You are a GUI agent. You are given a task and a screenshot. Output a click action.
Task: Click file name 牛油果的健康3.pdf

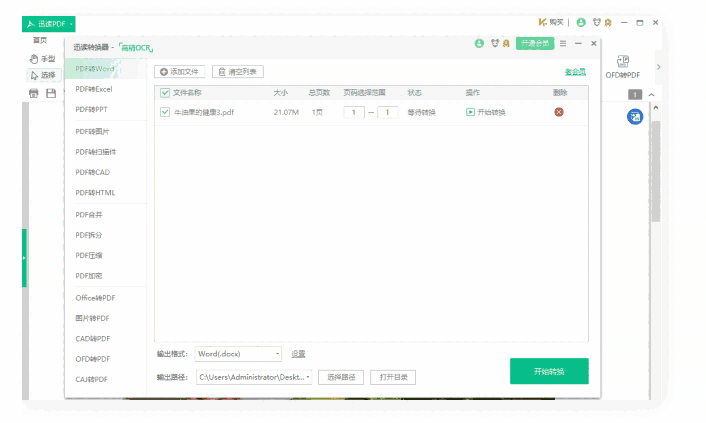[x=204, y=112]
